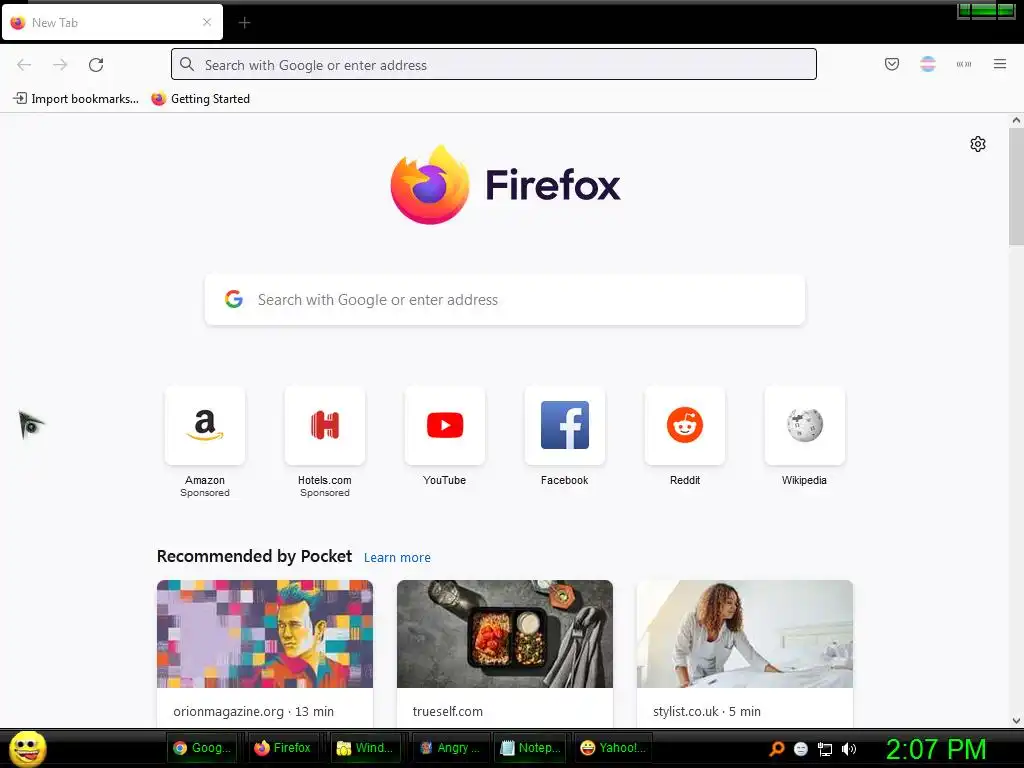Open the volume speaker tray icon

[x=849, y=749]
